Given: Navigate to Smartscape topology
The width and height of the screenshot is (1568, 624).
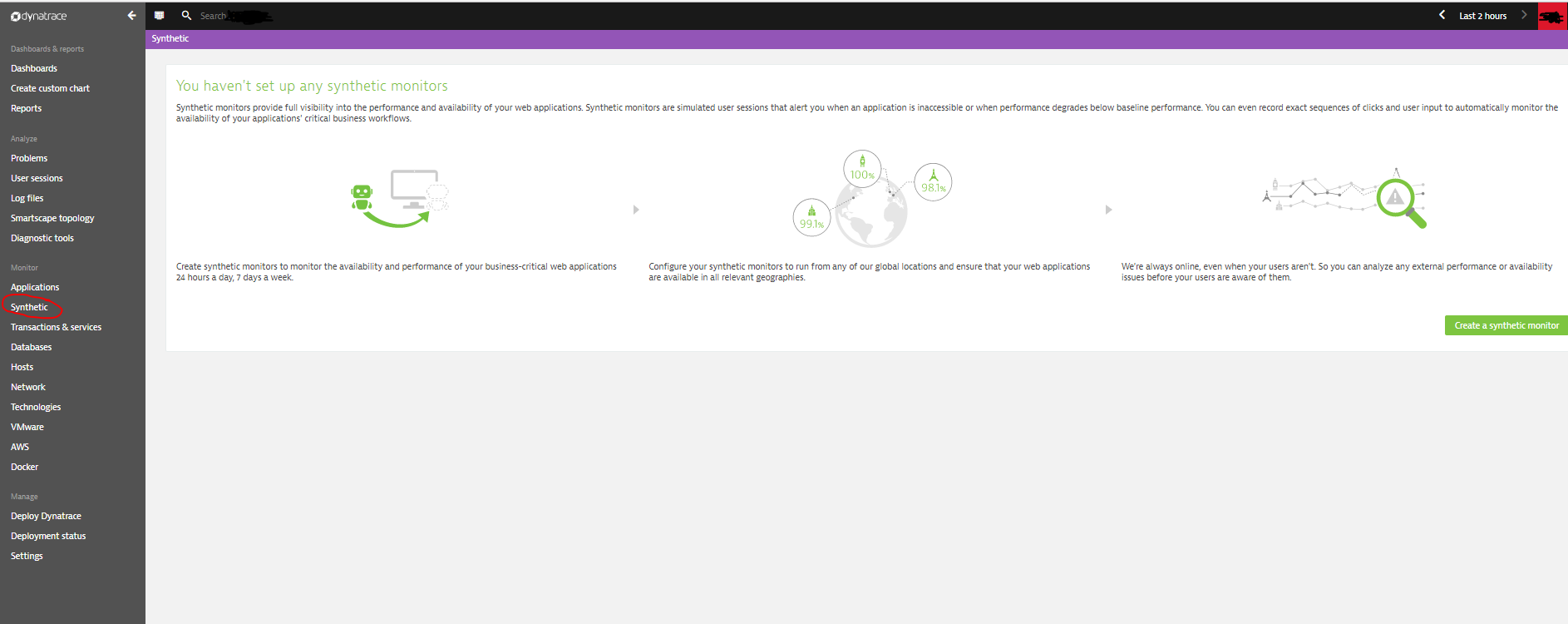Looking at the screenshot, I should pos(52,218).
